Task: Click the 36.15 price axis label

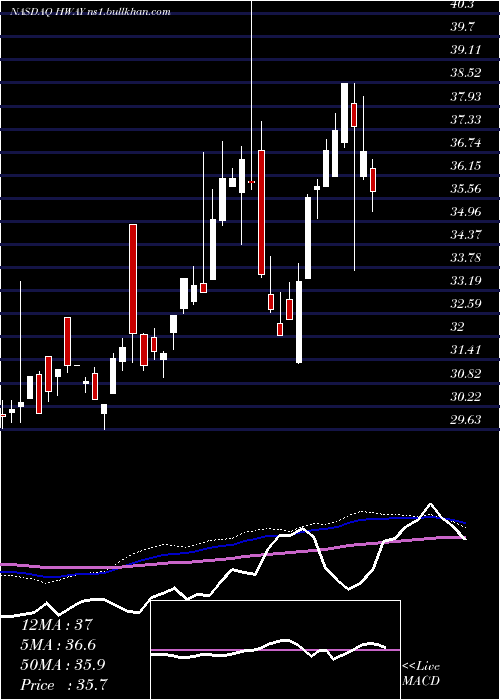Action: tap(466, 166)
